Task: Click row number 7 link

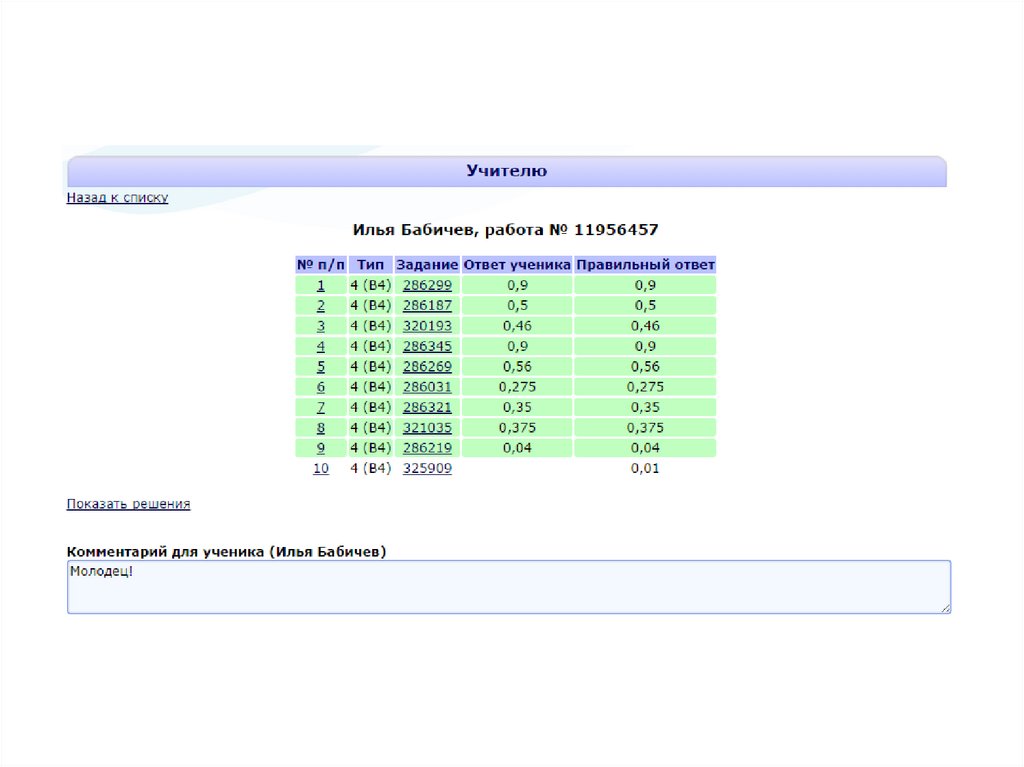Action: (x=321, y=407)
